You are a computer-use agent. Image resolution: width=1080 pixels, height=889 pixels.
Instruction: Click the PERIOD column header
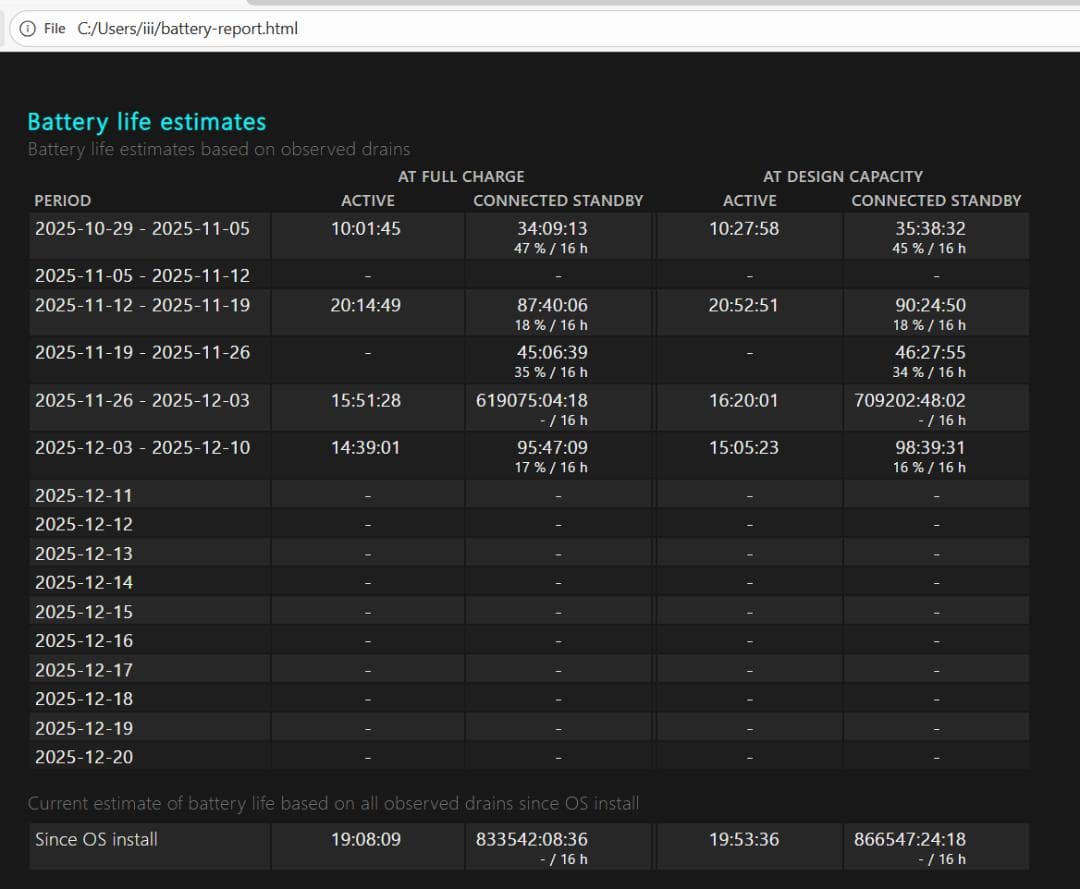coord(62,200)
